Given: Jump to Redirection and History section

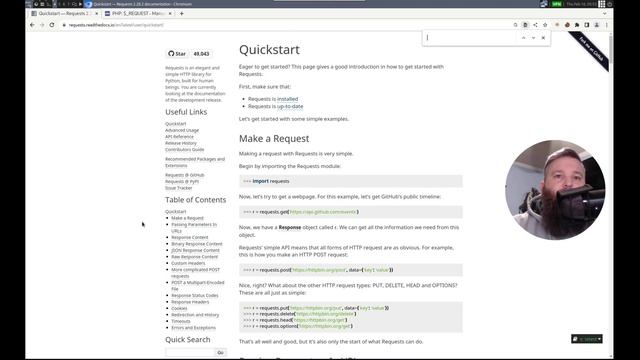Looking at the screenshot, I should [195, 315].
